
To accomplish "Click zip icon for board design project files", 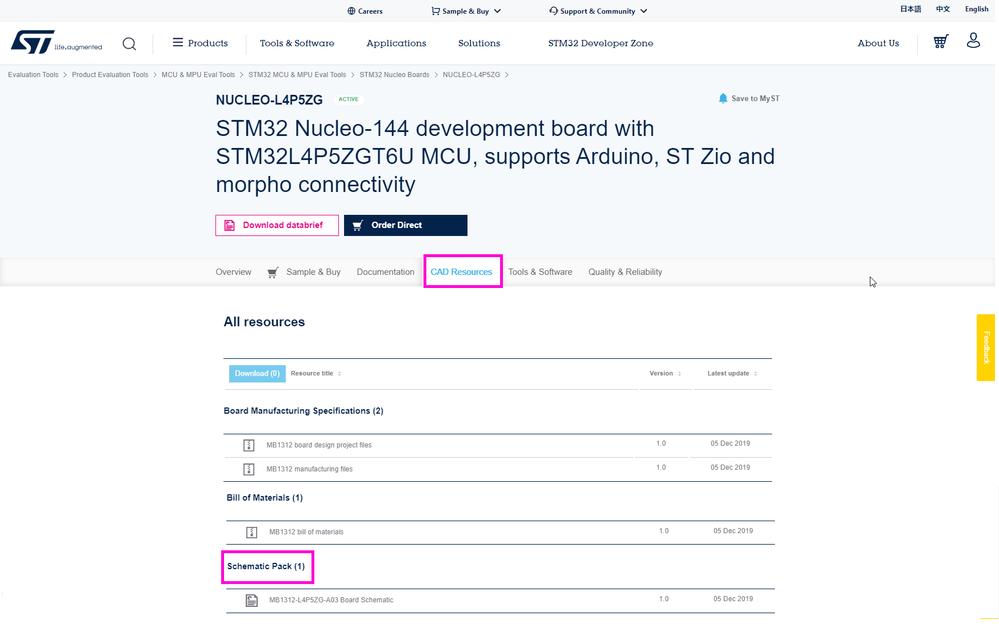I will pyautogui.click(x=249, y=445).
